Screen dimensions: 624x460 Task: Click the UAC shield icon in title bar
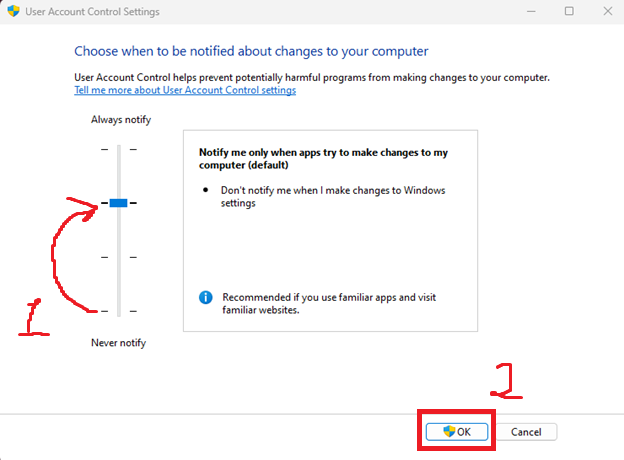(13, 11)
